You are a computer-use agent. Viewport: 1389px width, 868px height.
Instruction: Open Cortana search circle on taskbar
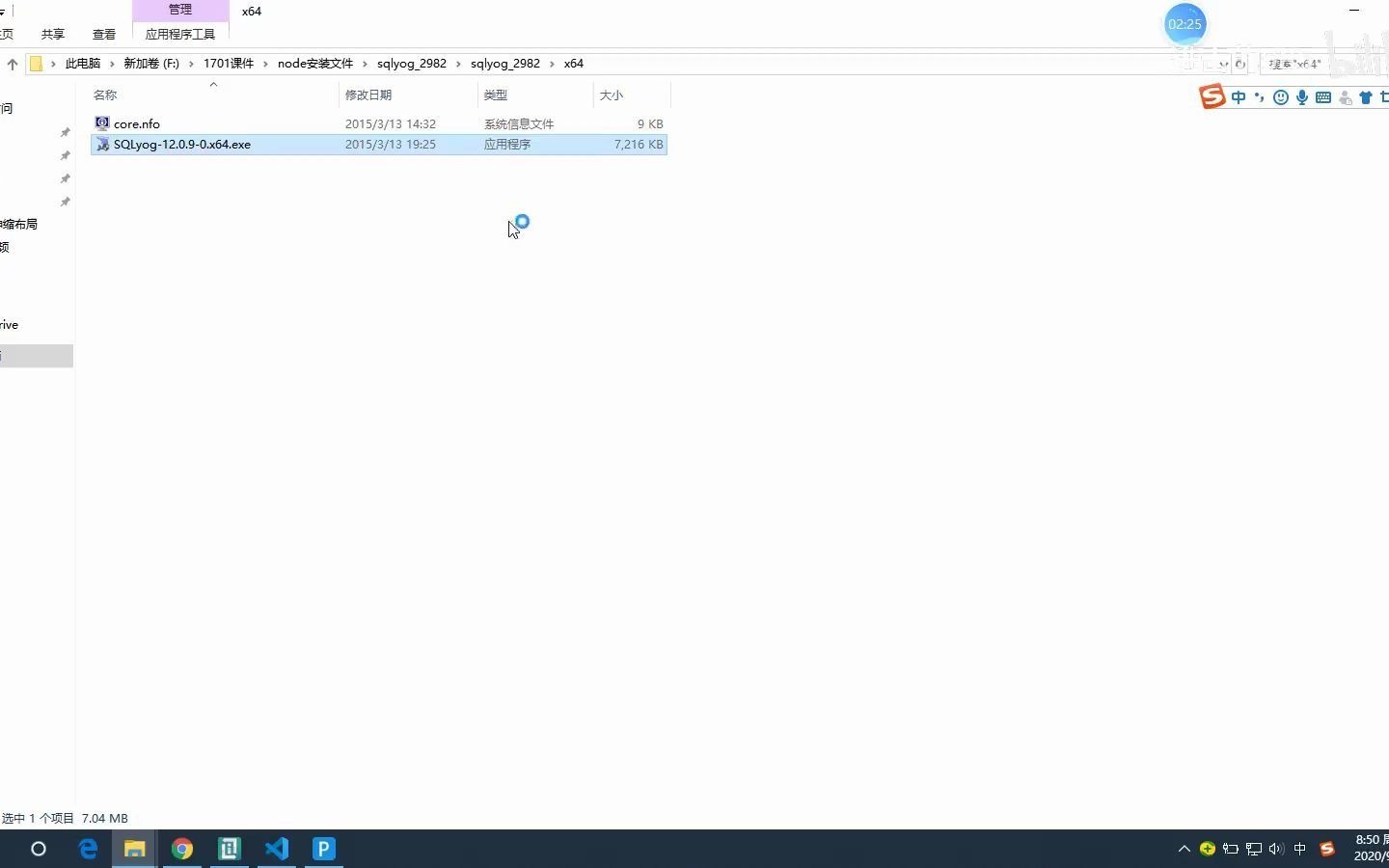[39, 849]
